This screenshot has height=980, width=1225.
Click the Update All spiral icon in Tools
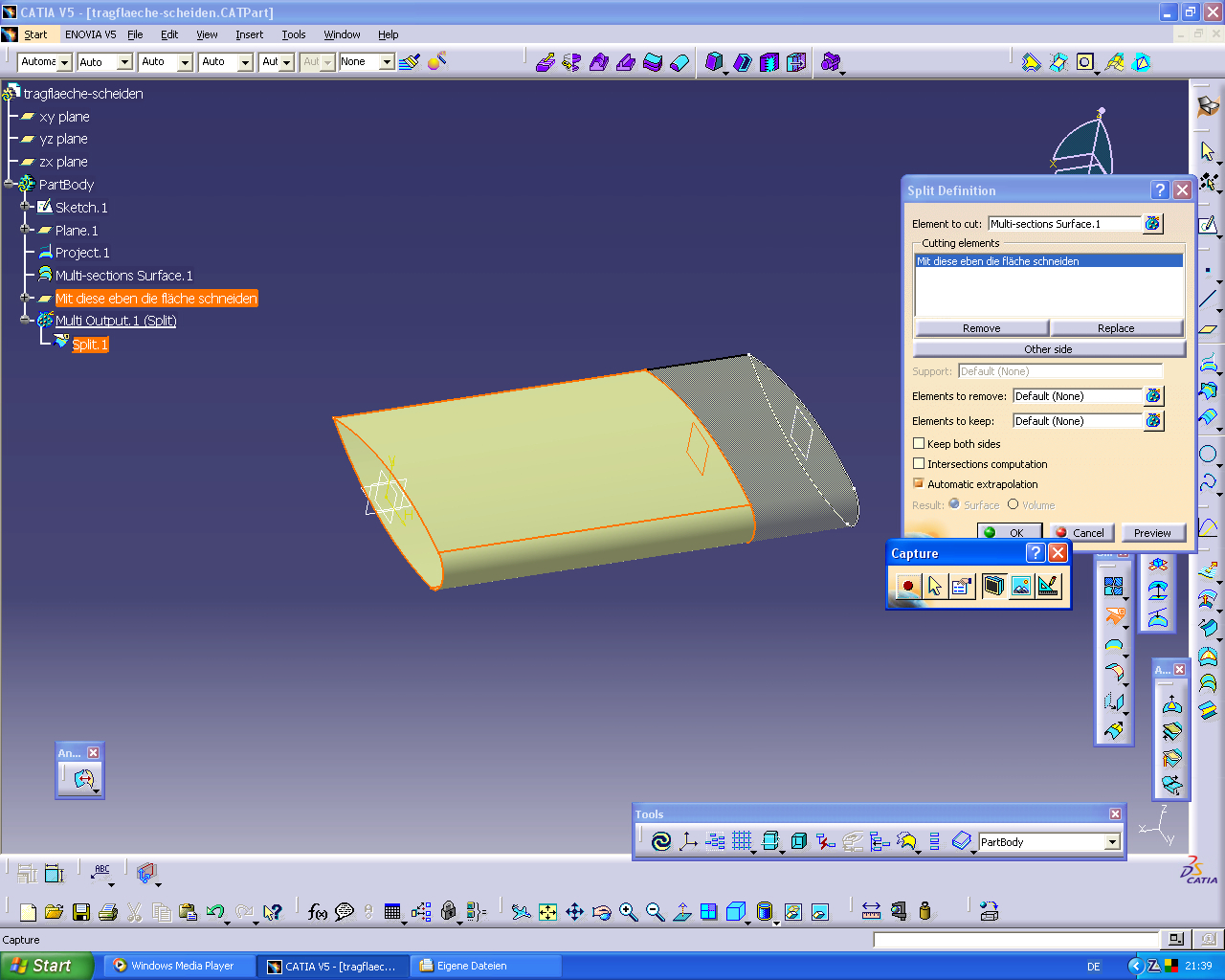661,841
